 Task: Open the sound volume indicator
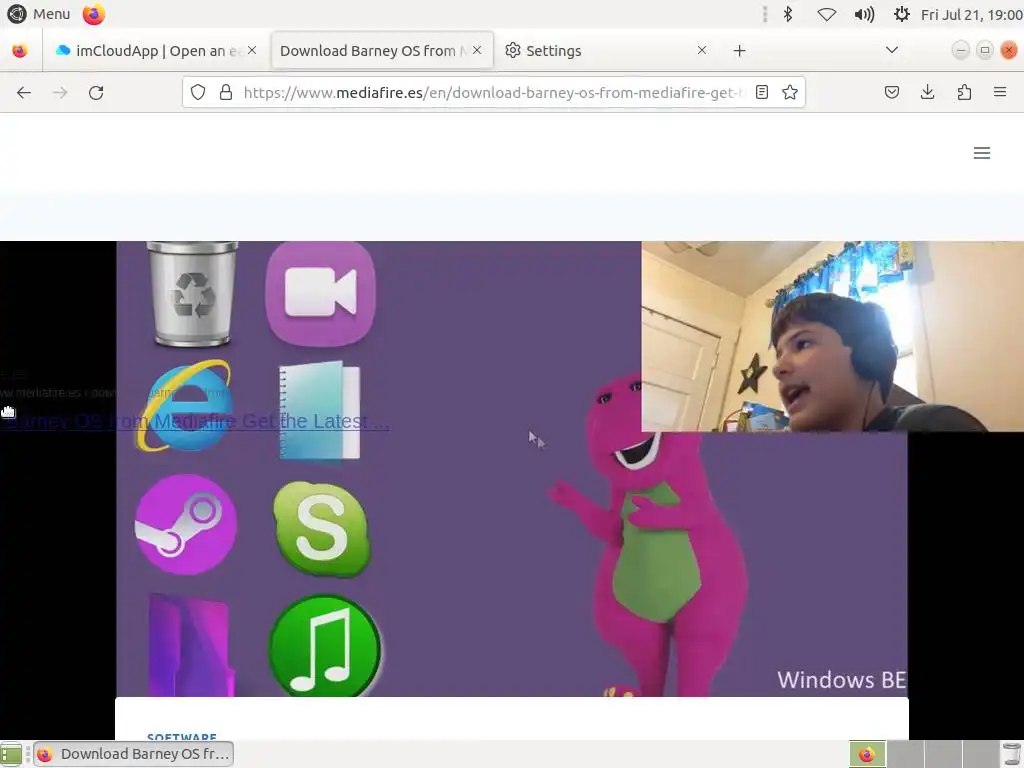(x=864, y=14)
